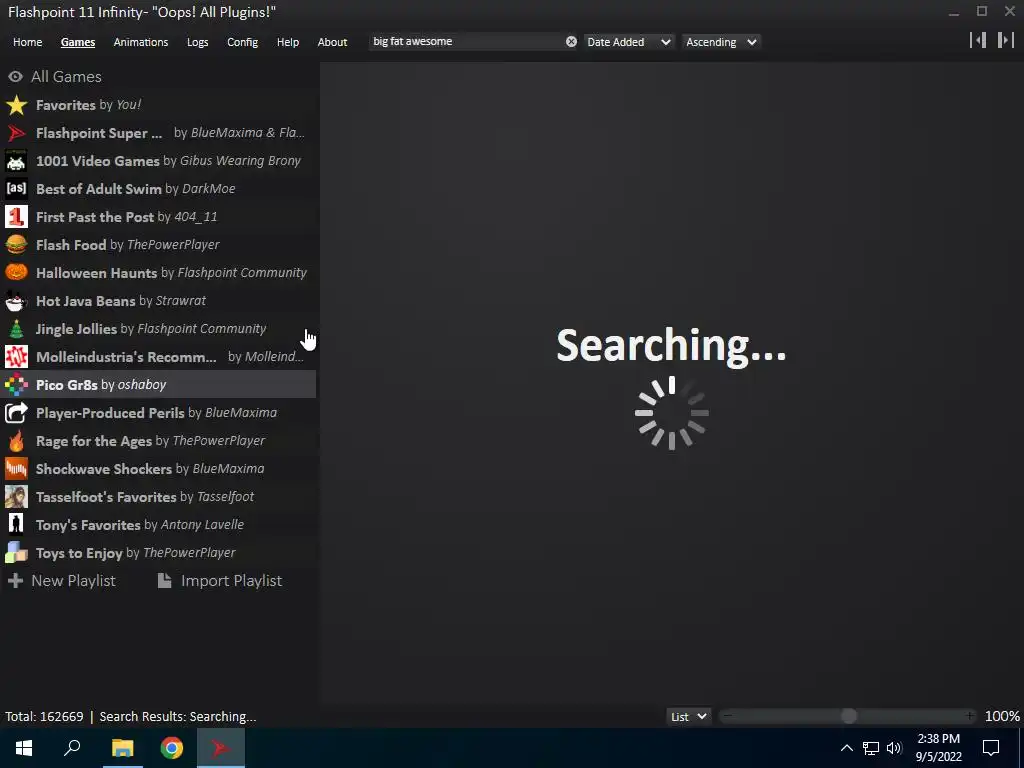
Task: Click the Pico Gr8s colorful icon
Action: tap(16, 385)
